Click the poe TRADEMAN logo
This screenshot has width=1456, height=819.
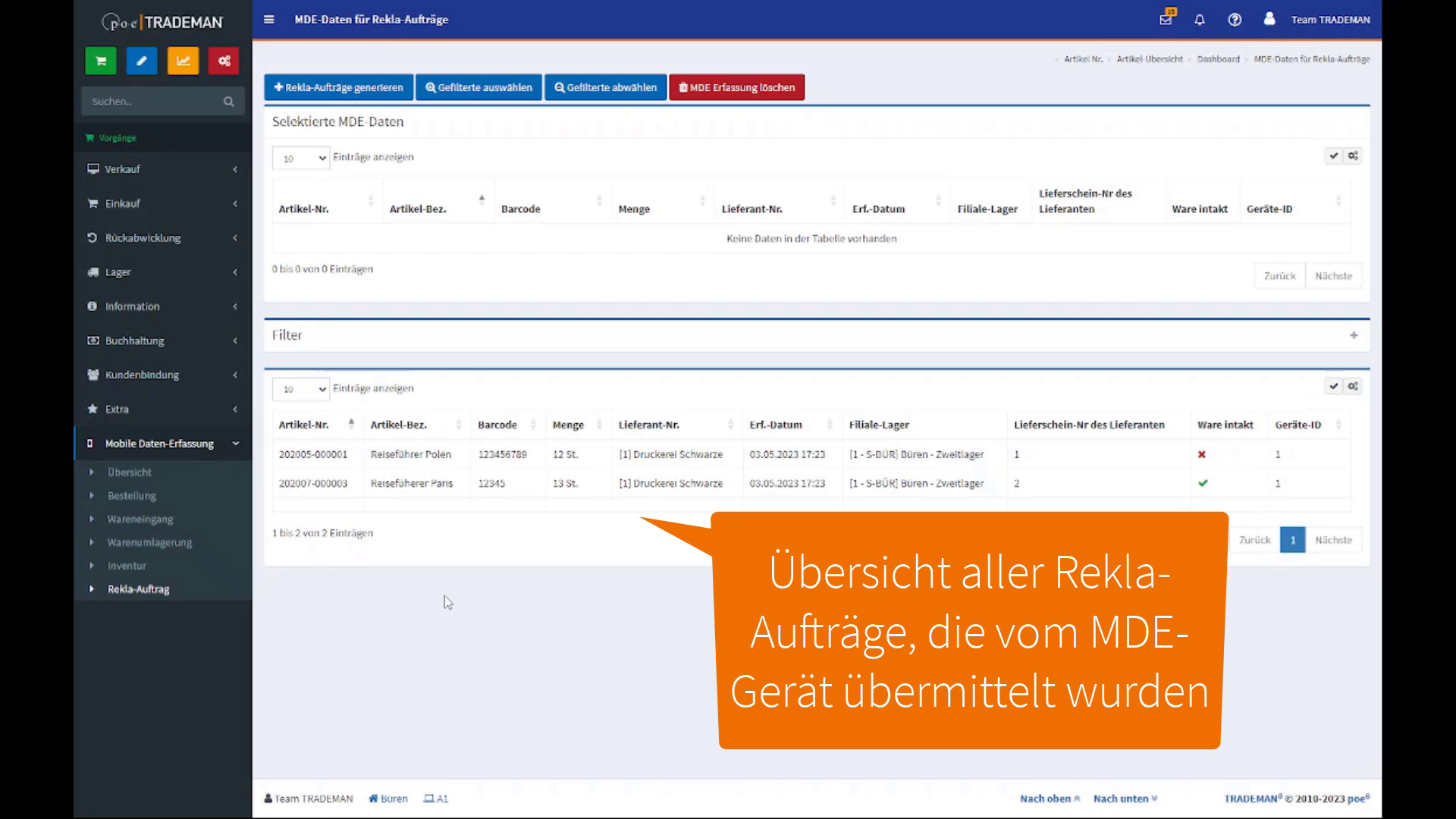click(x=162, y=22)
